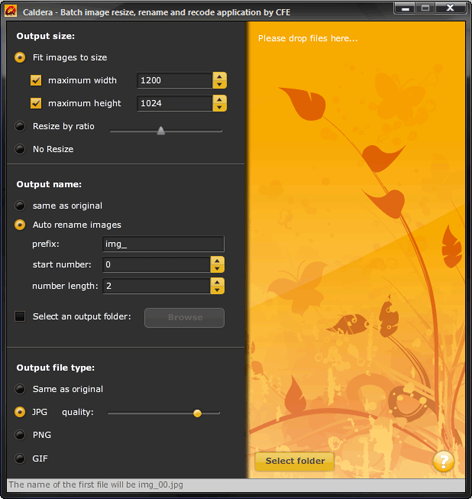Click into the prefix text field
This screenshot has height=499, width=472.
pyautogui.click(x=163, y=244)
